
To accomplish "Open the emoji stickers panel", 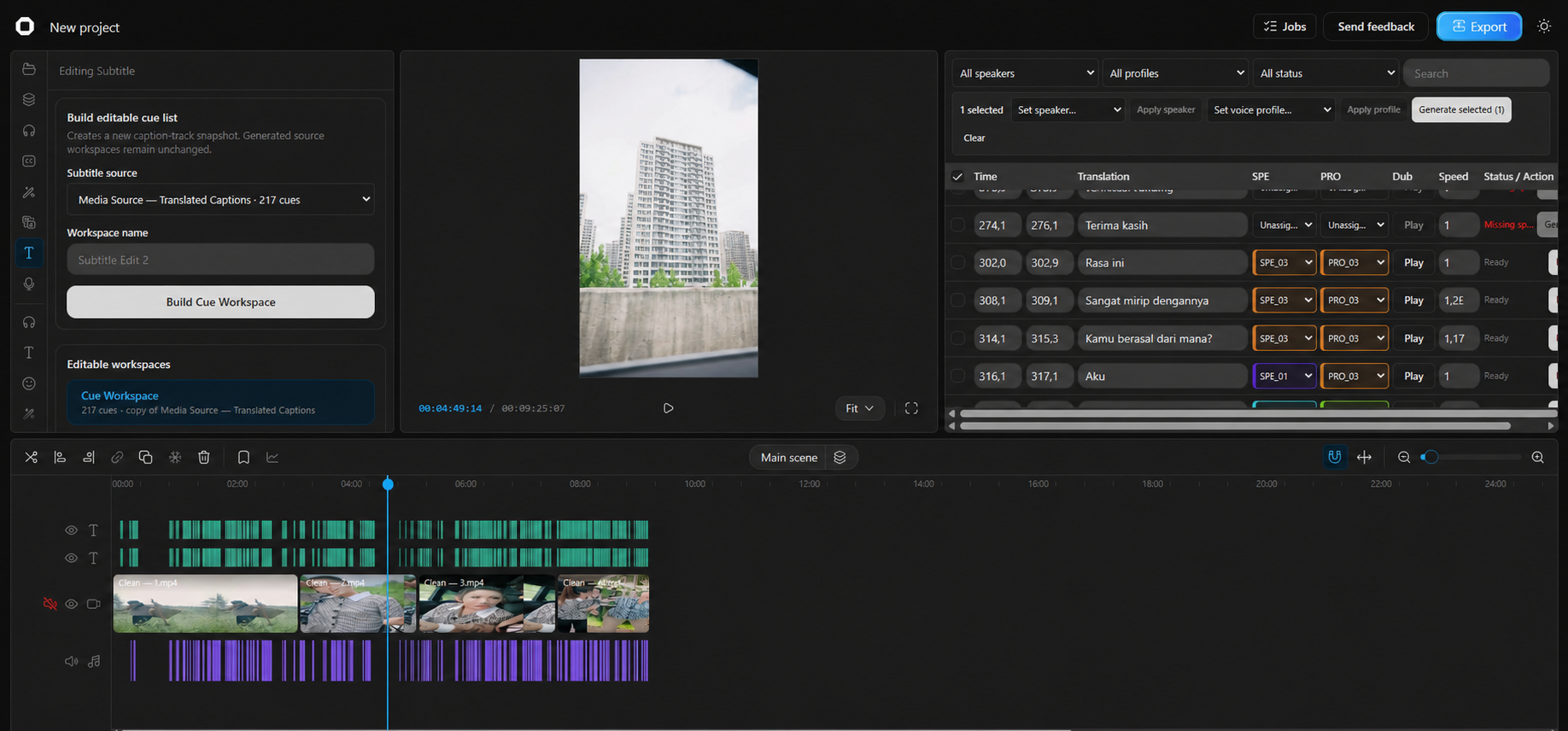I will [x=29, y=383].
